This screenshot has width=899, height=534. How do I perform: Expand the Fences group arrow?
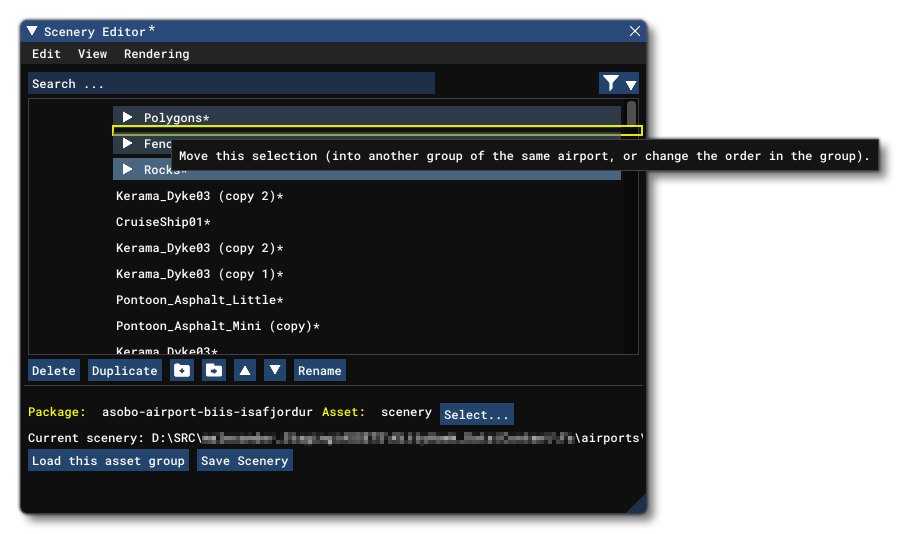(x=127, y=143)
